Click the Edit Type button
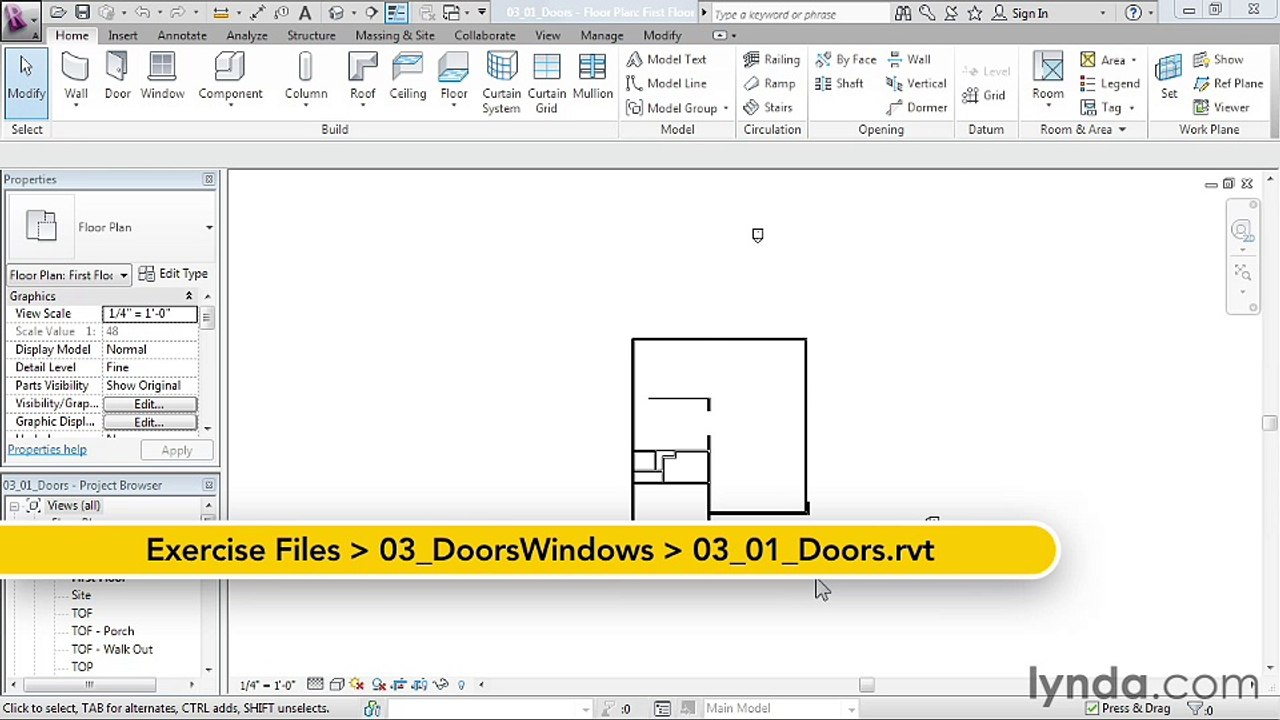 click(173, 274)
